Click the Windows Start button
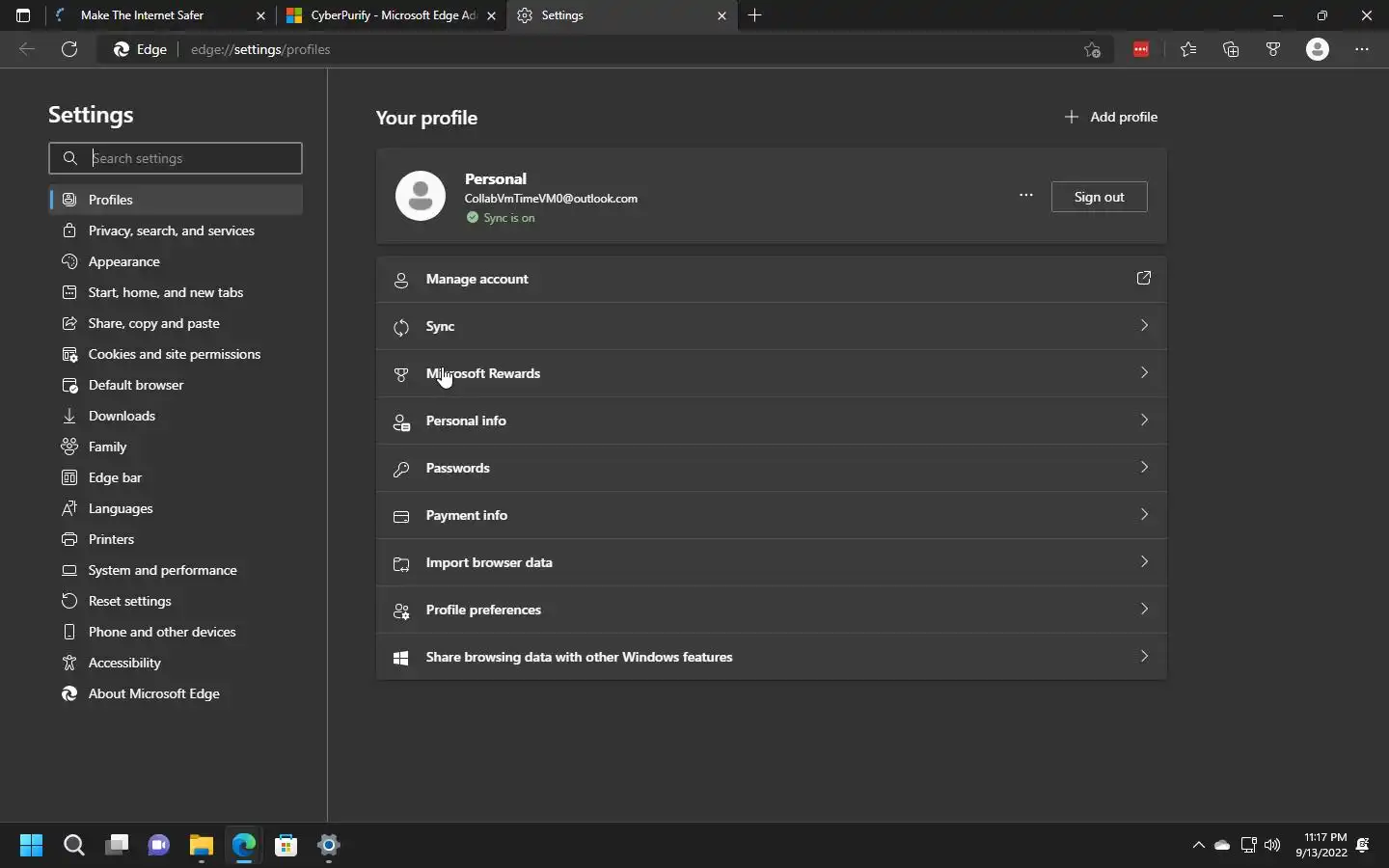 [31, 846]
